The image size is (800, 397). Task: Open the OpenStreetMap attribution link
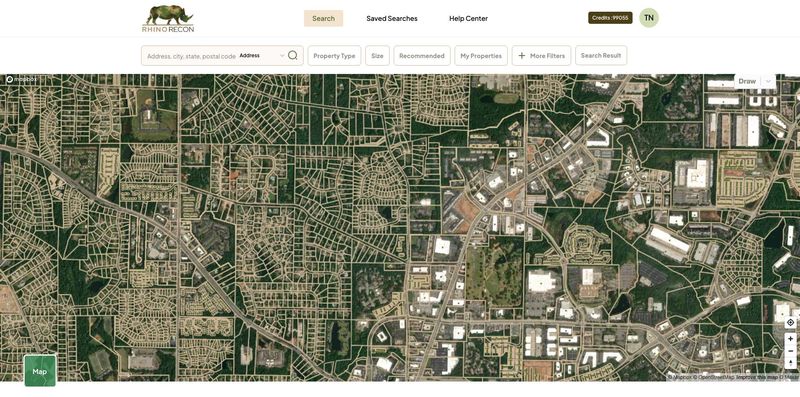coord(713,378)
